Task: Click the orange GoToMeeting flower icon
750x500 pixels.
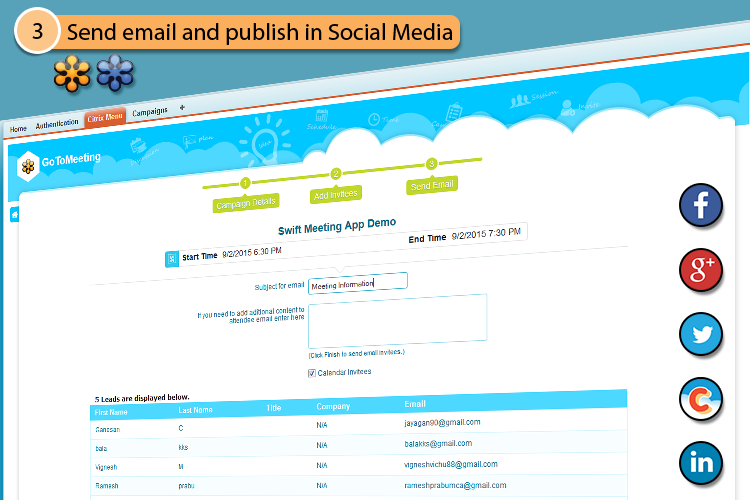Action: (x=72, y=73)
